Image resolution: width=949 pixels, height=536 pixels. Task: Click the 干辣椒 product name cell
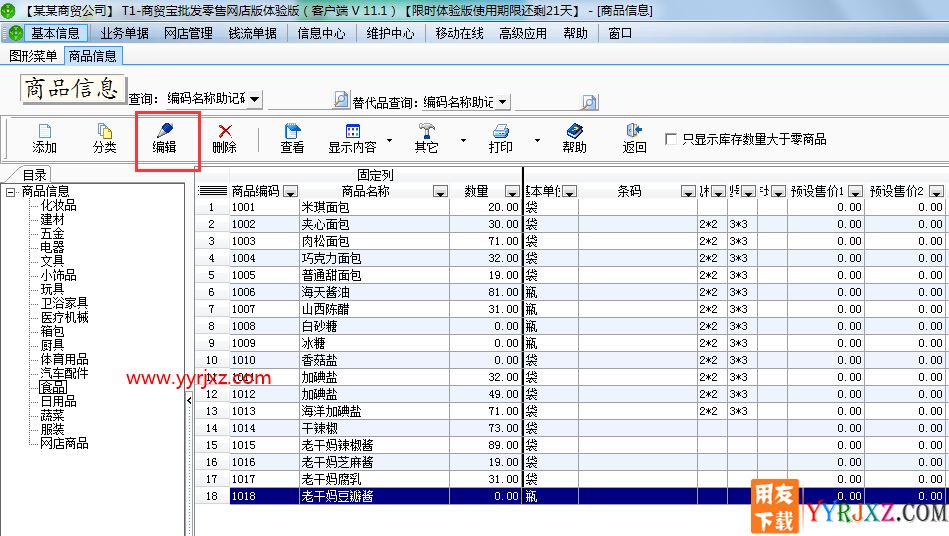coord(374,428)
